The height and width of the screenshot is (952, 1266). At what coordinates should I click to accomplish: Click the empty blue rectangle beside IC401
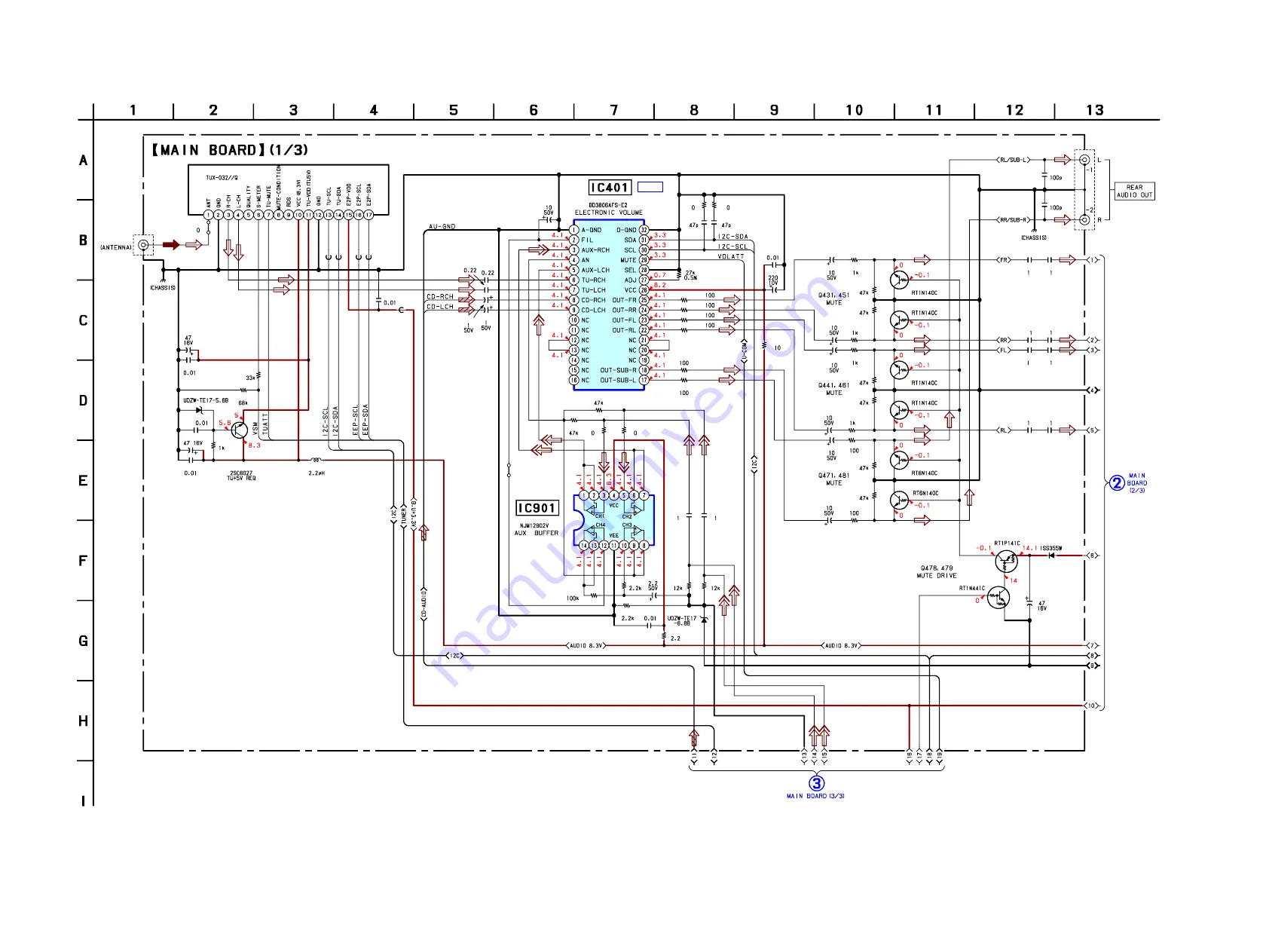(650, 187)
